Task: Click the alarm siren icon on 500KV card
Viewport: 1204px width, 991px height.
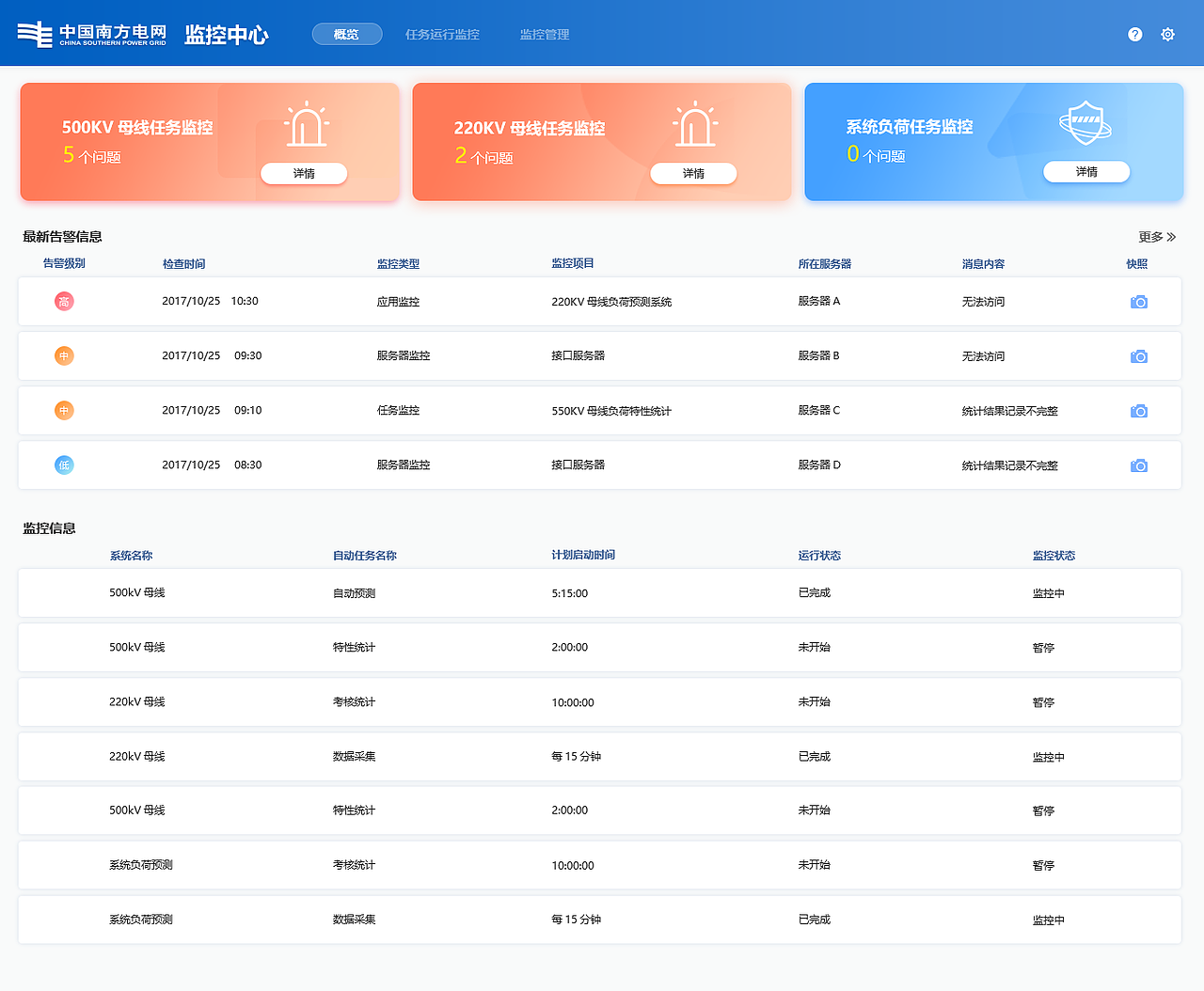Action: 307,124
